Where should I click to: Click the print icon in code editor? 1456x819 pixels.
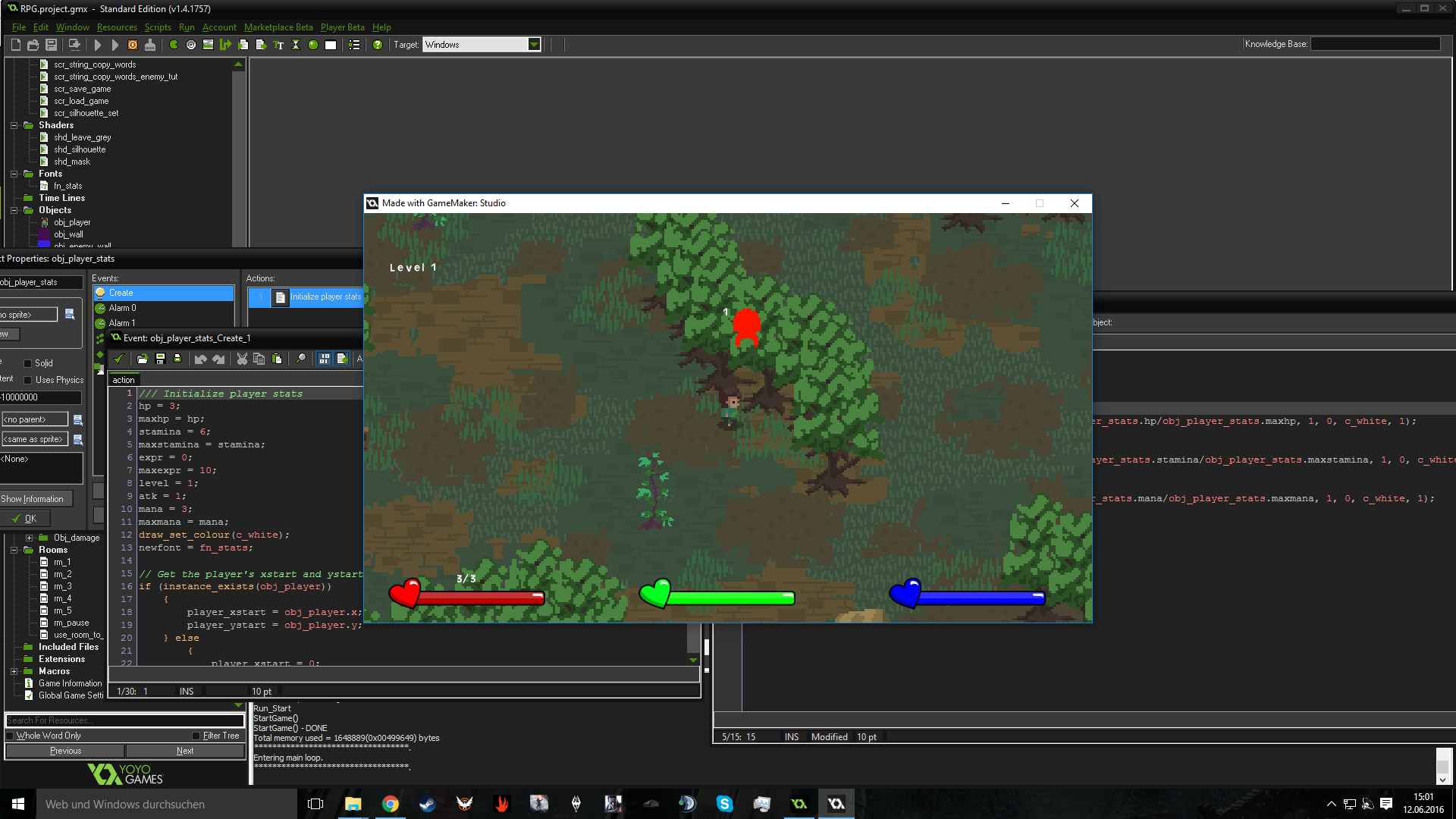pos(177,359)
